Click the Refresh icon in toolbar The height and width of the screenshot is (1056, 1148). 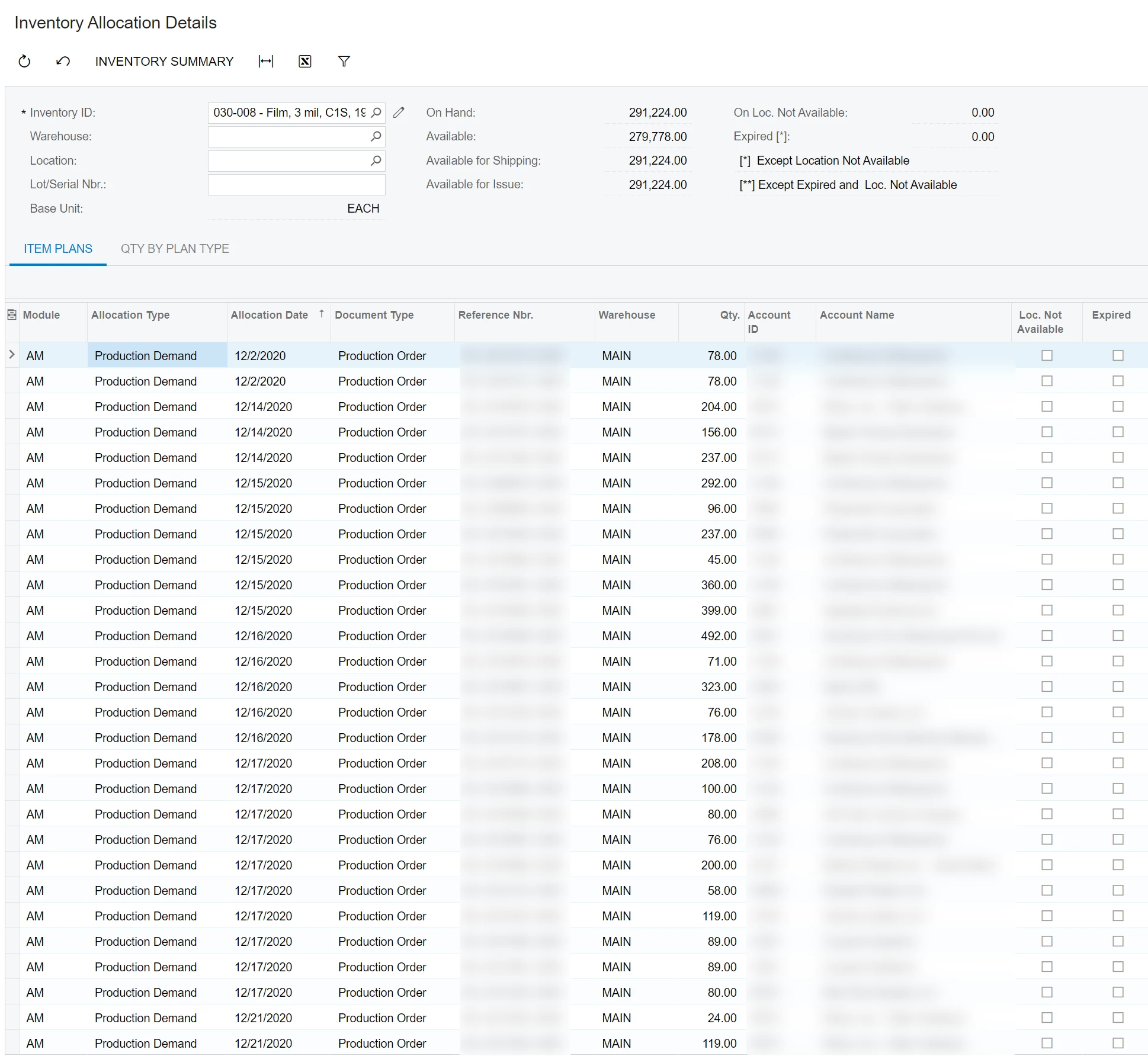(x=24, y=62)
